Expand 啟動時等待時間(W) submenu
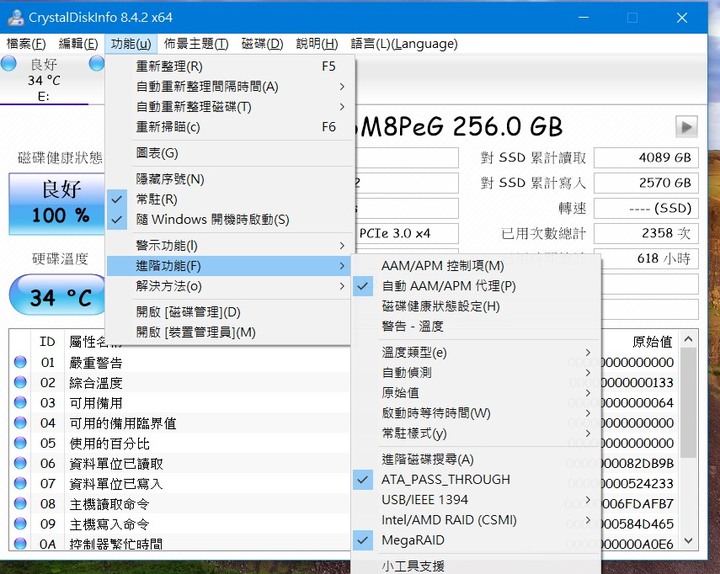 point(476,413)
